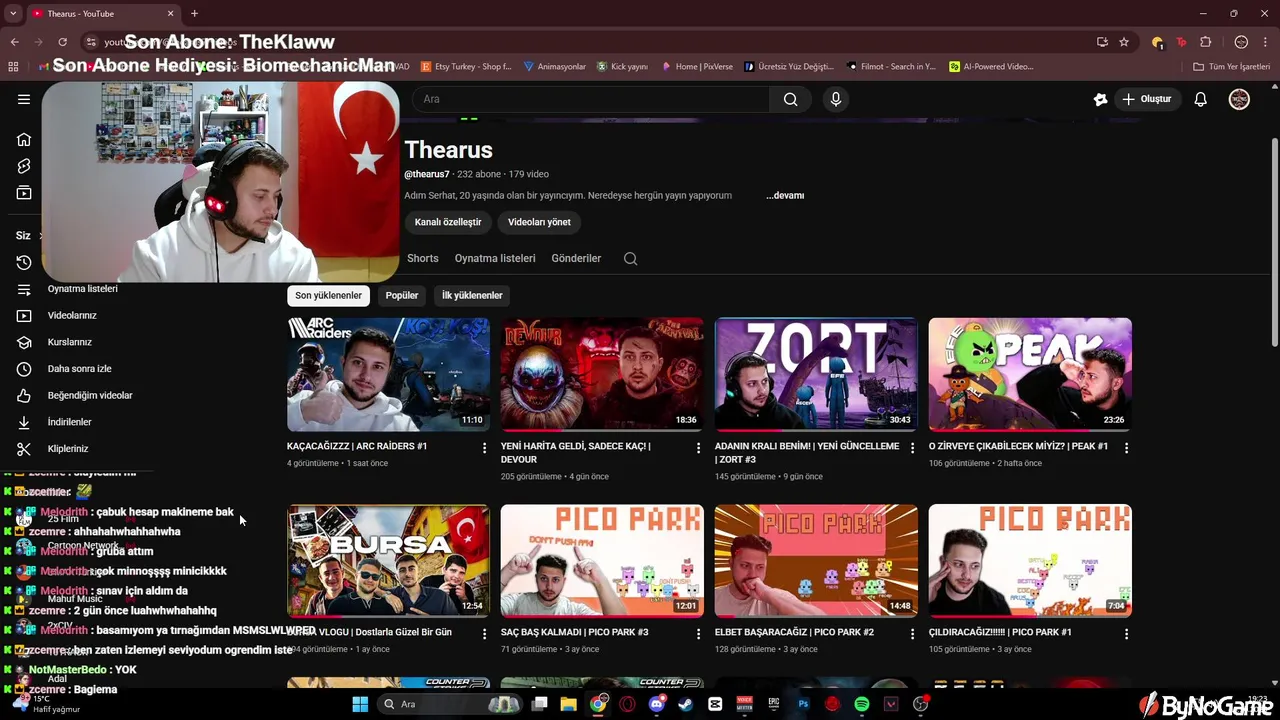Screen dimensions: 1280x720
Task: Open options for KAÇACAĞIZZZ ARC Raiders video
Action: coord(485,448)
